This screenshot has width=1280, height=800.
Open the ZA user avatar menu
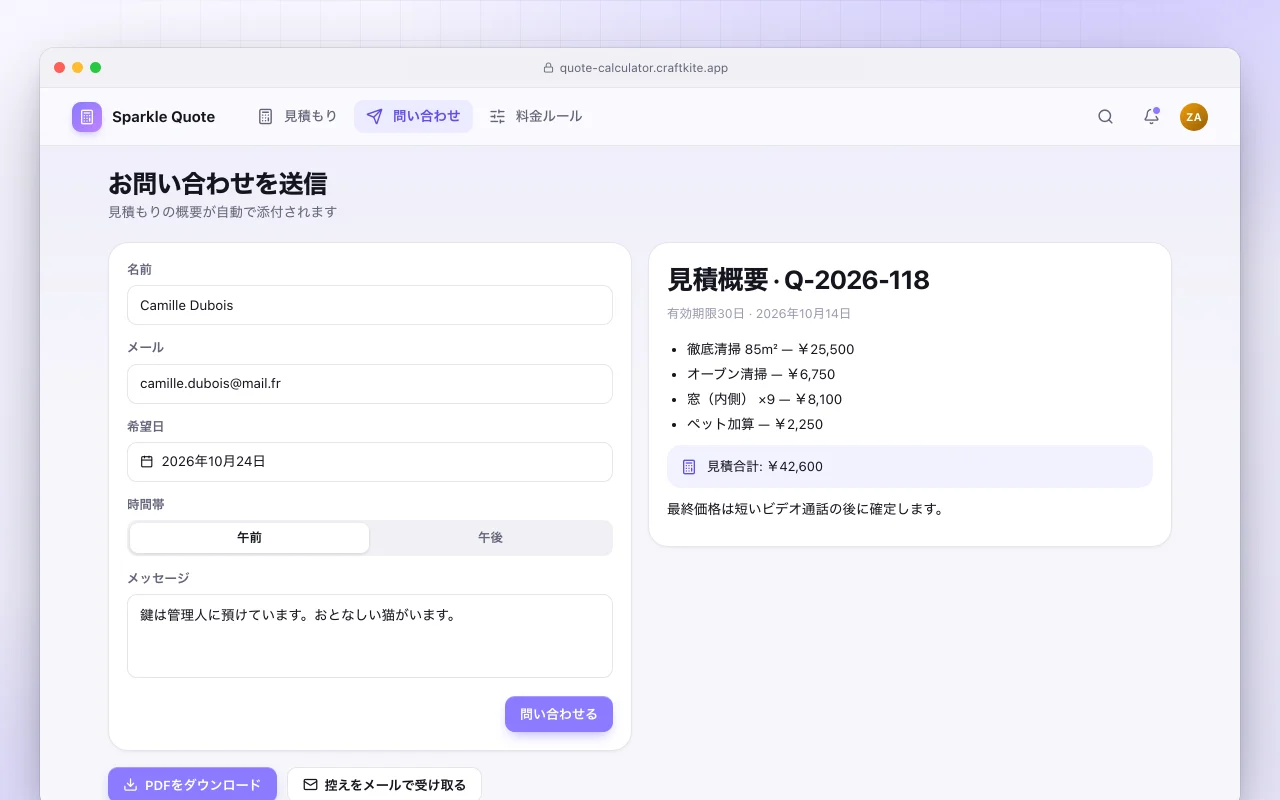(x=1194, y=117)
